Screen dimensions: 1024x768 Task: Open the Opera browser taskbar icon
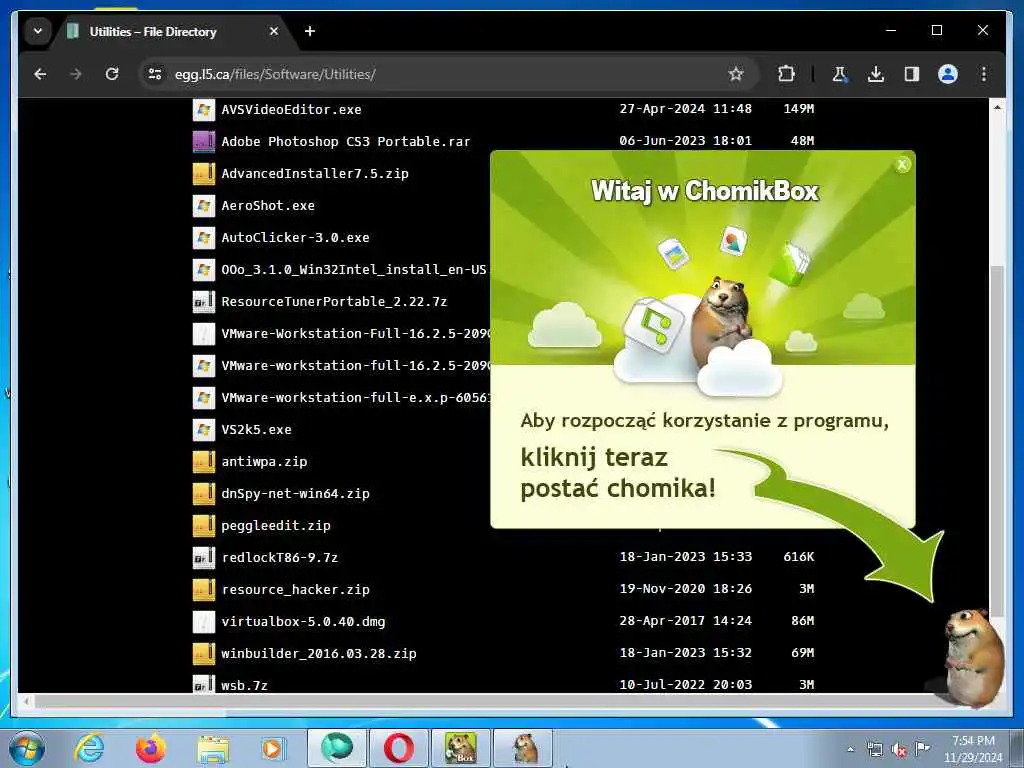pos(398,748)
